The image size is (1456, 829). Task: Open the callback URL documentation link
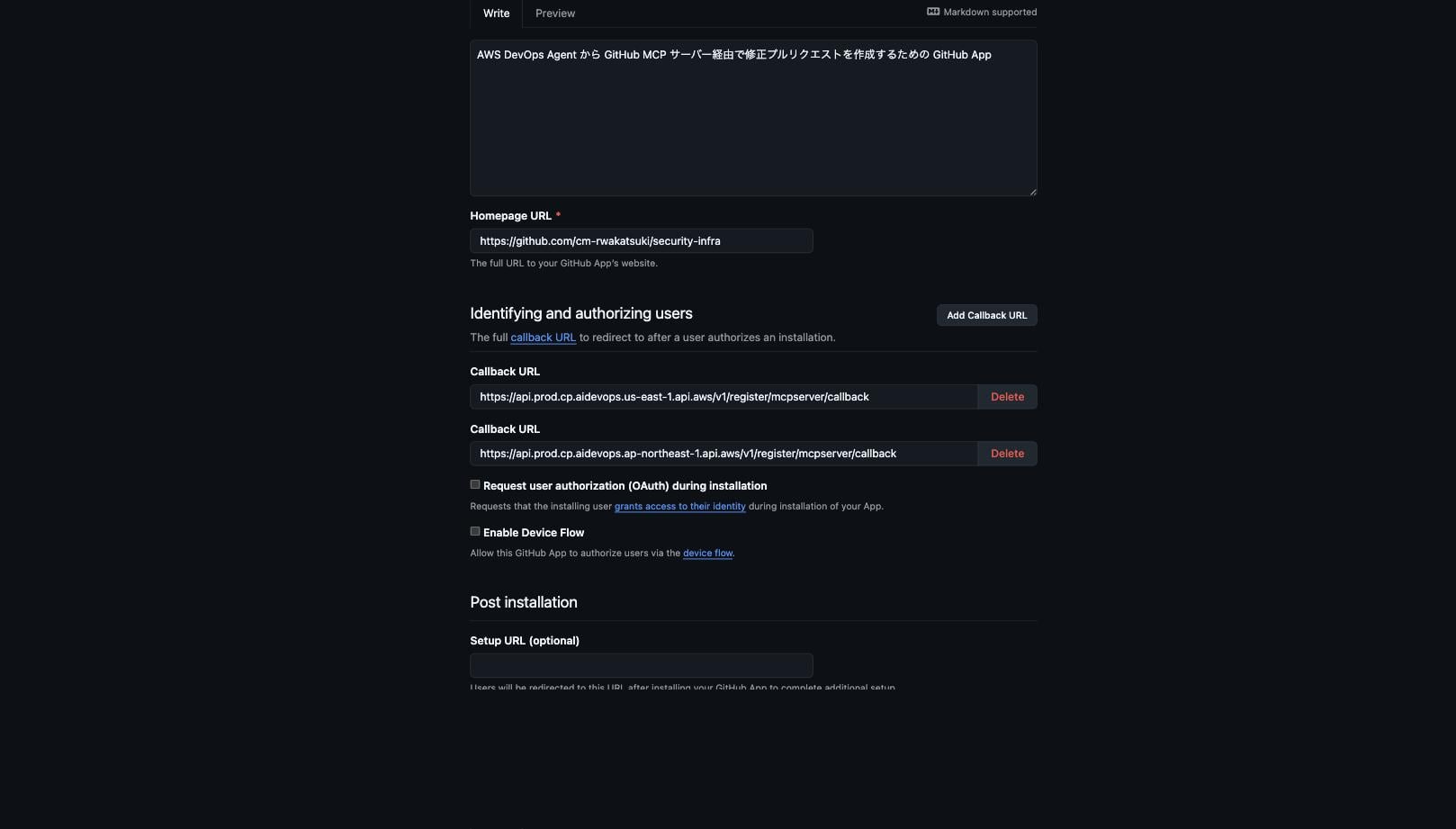[543, 338]
